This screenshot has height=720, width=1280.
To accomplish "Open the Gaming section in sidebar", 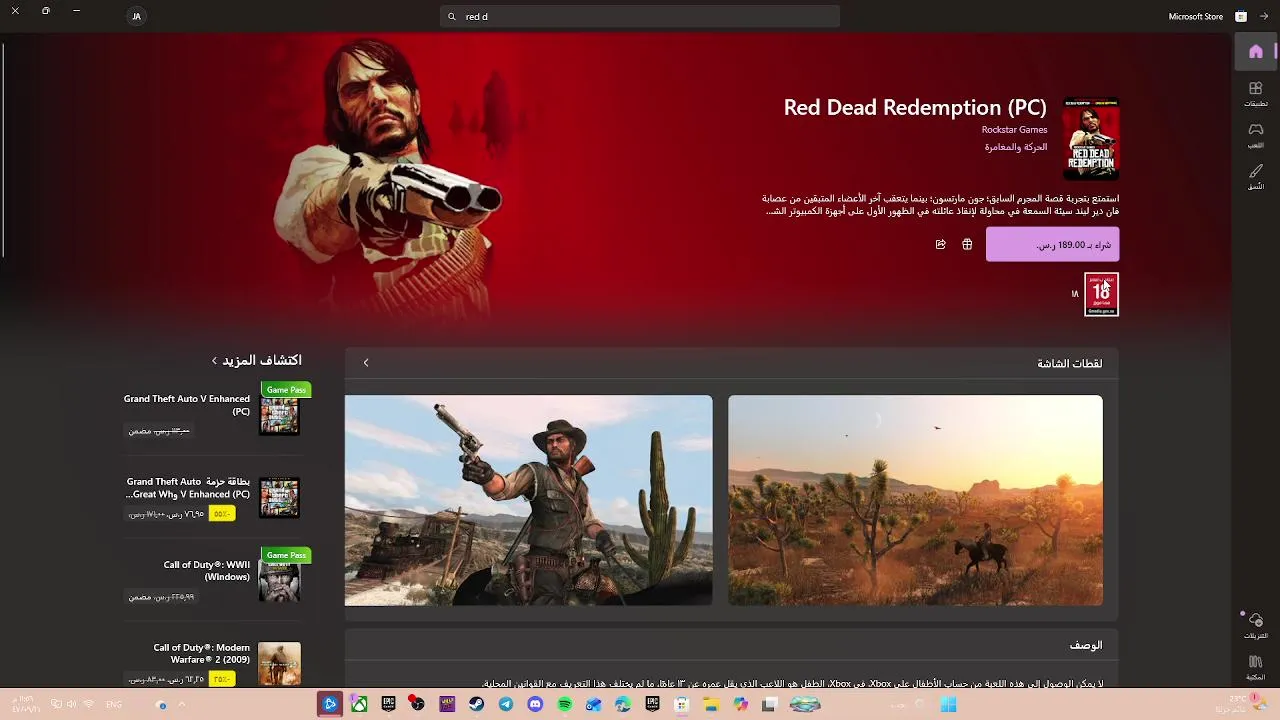I will coord(1256,136).
